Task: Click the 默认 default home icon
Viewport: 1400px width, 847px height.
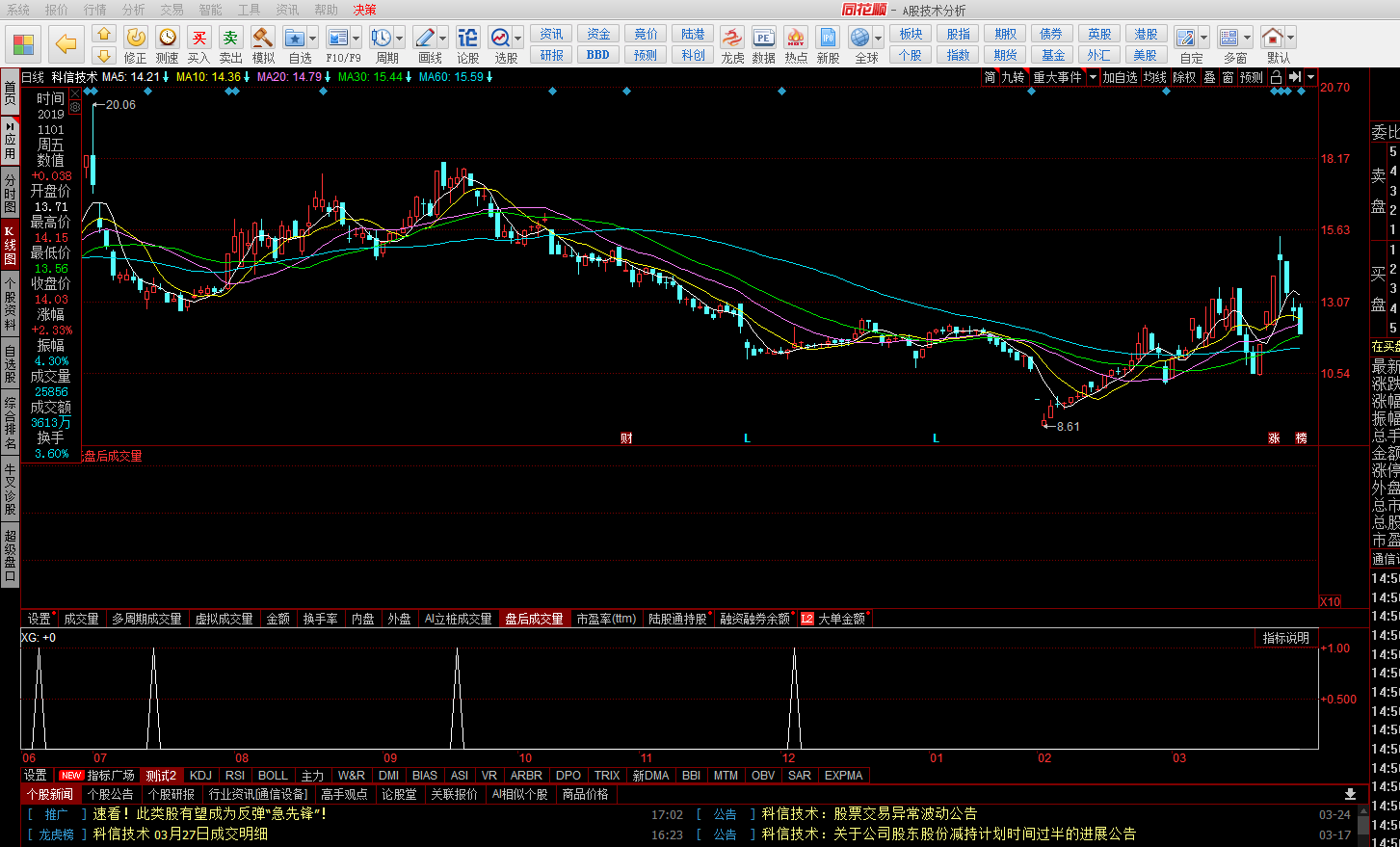Action: (x=1273, y=38)
